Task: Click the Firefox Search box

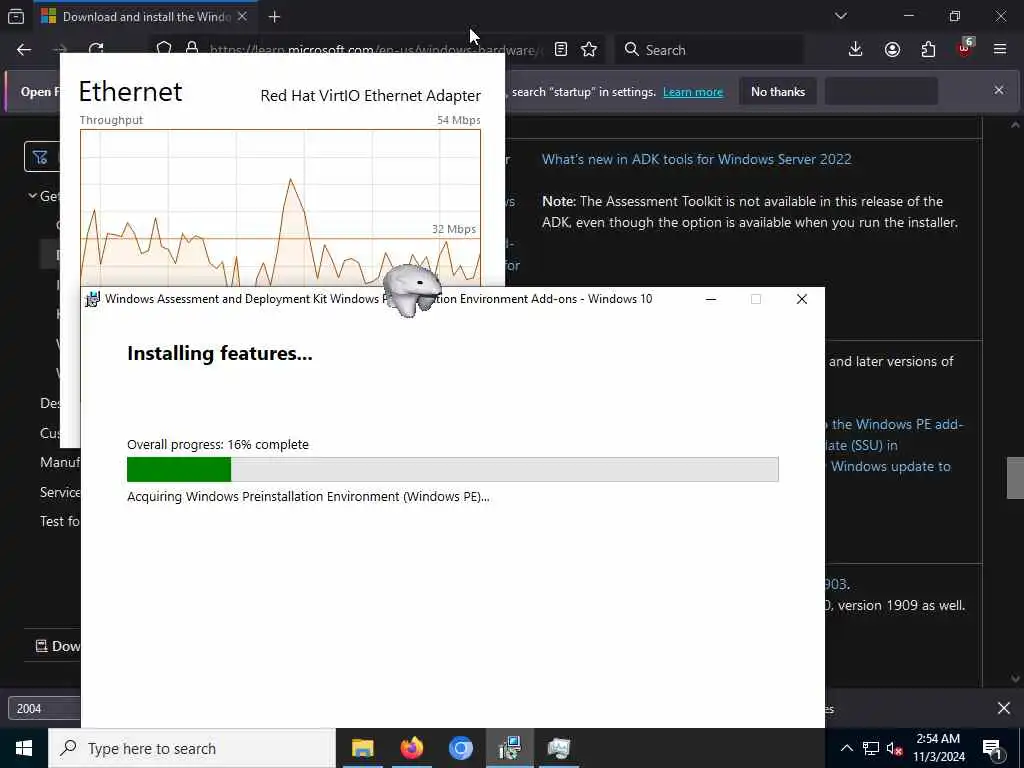Action: pos(710,50)
